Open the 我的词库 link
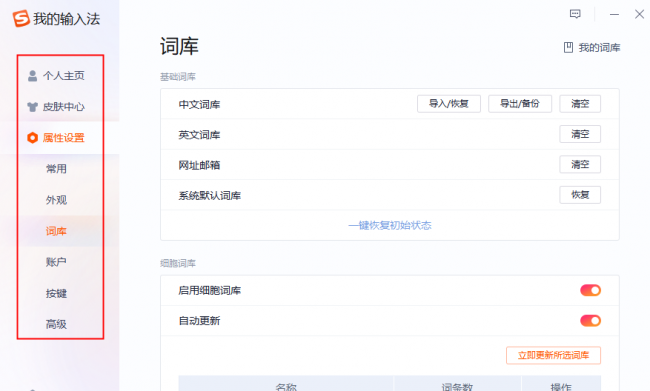 click(x=599, y=48)
